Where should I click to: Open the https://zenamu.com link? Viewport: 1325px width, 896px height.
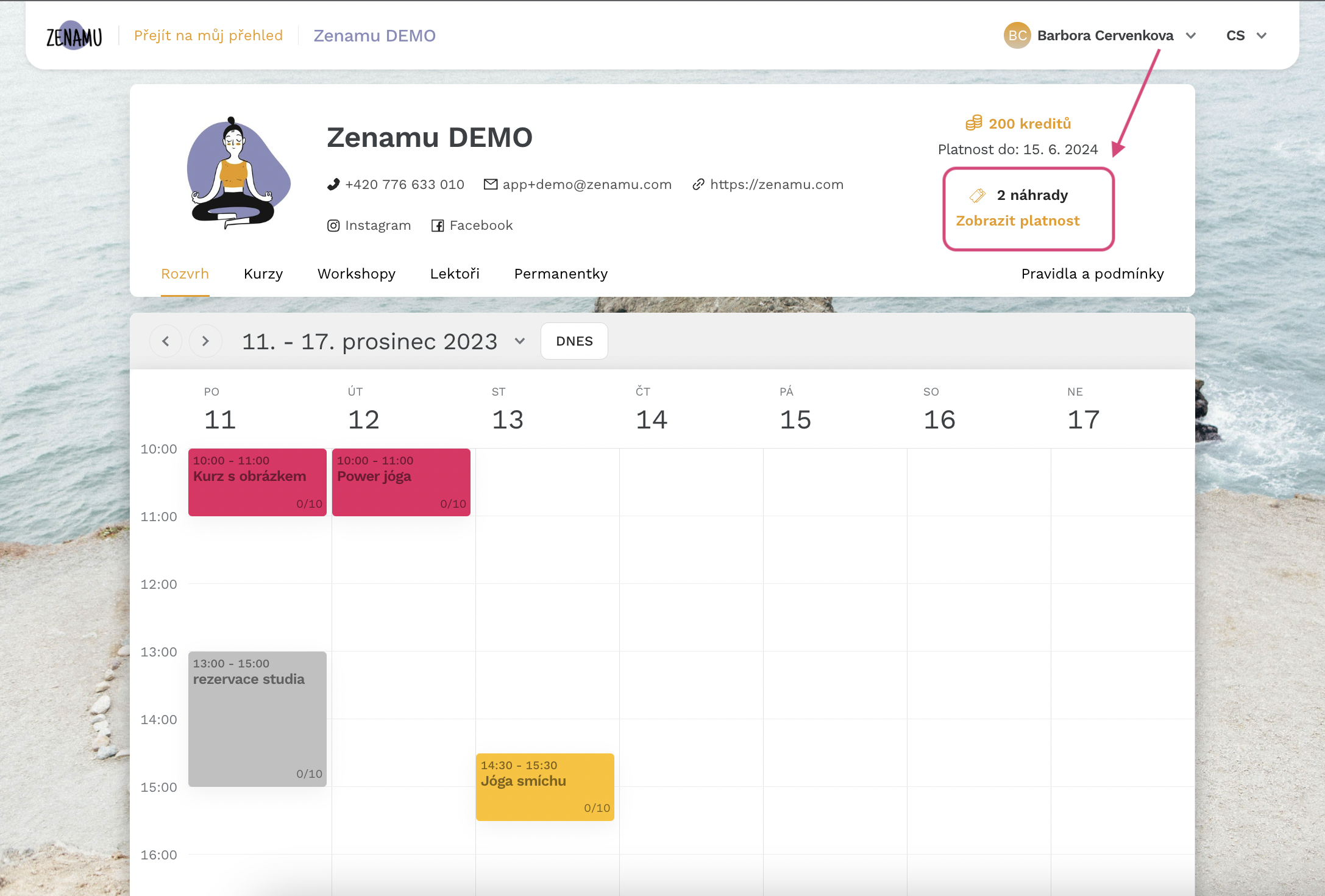(777, 185)
